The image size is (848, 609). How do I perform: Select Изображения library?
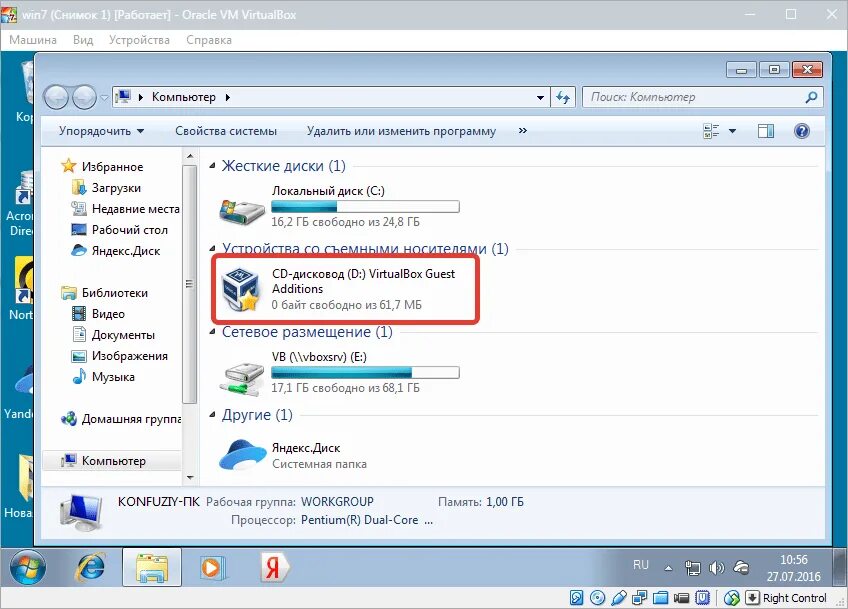120,356
